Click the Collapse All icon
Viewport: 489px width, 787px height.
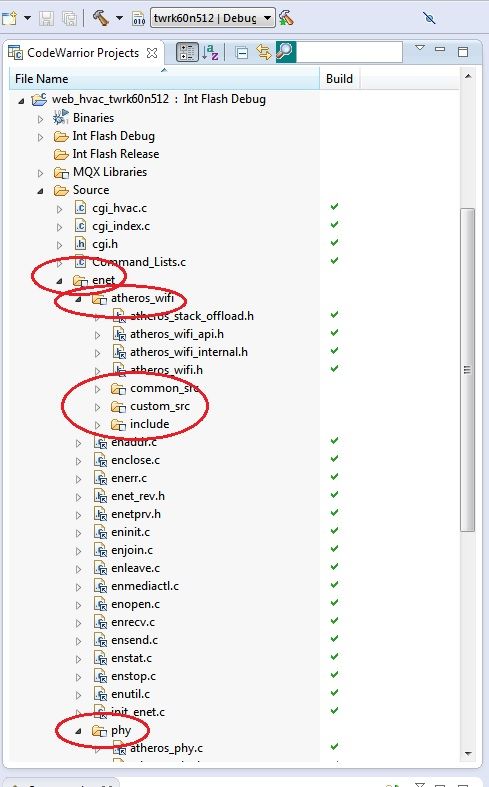coord(241,53)
